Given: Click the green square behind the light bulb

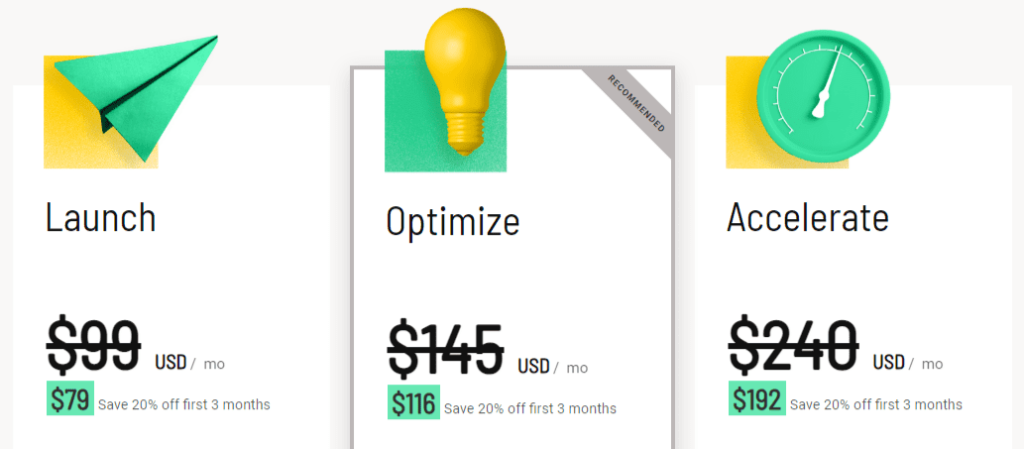Looking at the screenshot, I should [x=445, y=111].
